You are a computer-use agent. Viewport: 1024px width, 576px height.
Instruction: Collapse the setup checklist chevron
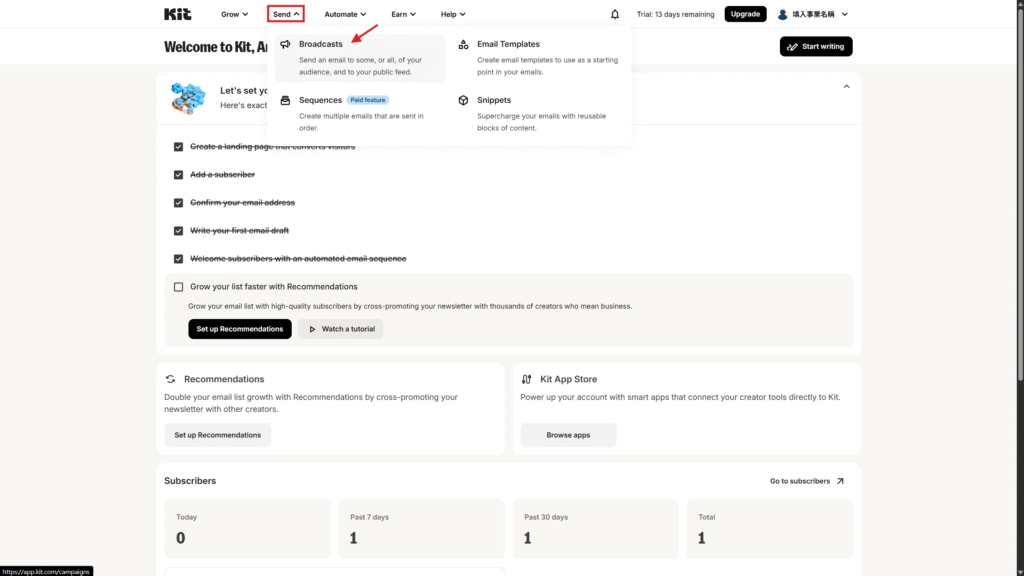[x=846, y=87]
